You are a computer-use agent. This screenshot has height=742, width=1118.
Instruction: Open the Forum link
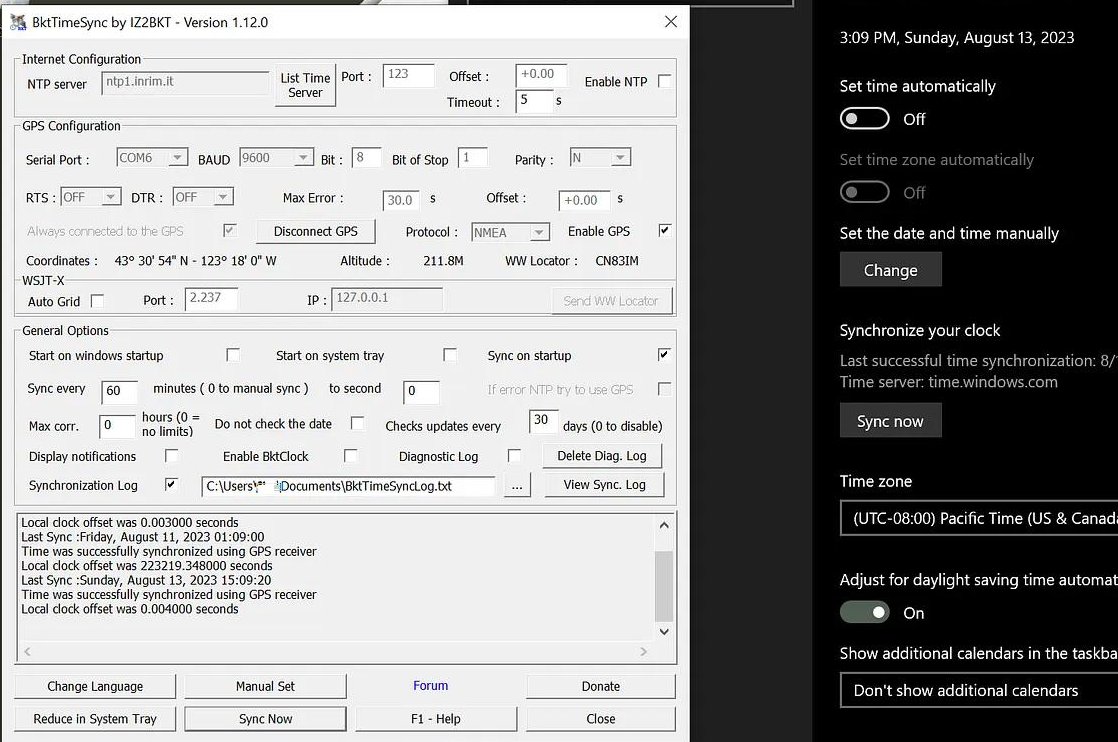(x=431, y=686)
